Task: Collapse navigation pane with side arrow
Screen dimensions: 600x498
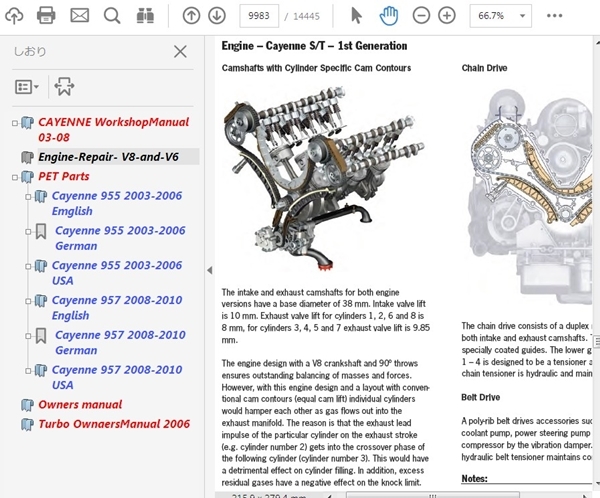Action: (x=210, y=270)
